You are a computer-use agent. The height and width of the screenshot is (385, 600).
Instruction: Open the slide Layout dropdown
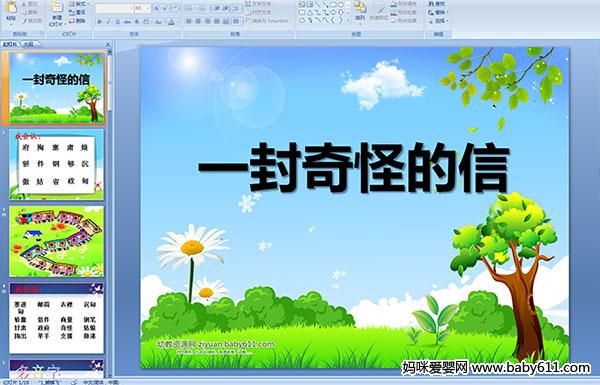click(x=78, y=4)
